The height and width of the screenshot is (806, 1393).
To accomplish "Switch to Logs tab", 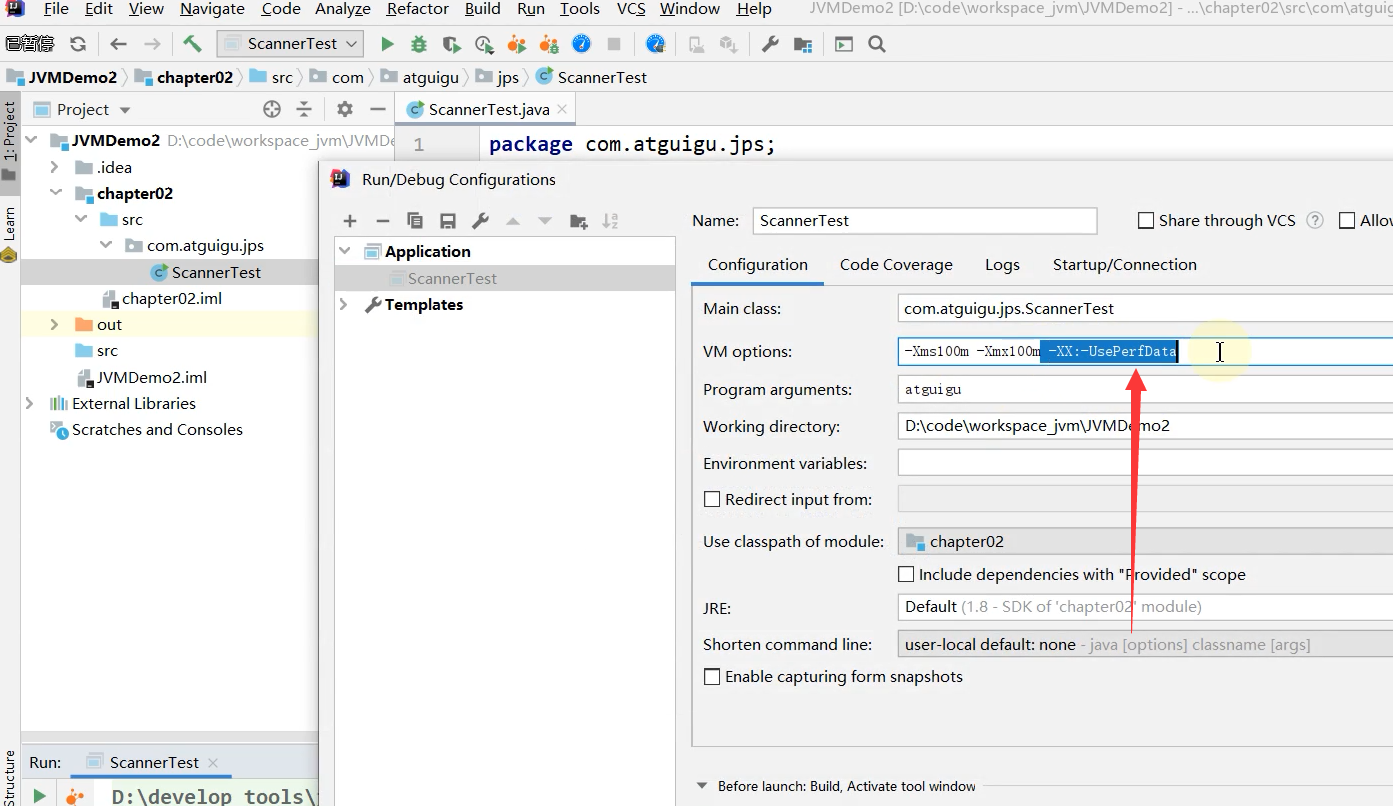I will click(1002, 264).
